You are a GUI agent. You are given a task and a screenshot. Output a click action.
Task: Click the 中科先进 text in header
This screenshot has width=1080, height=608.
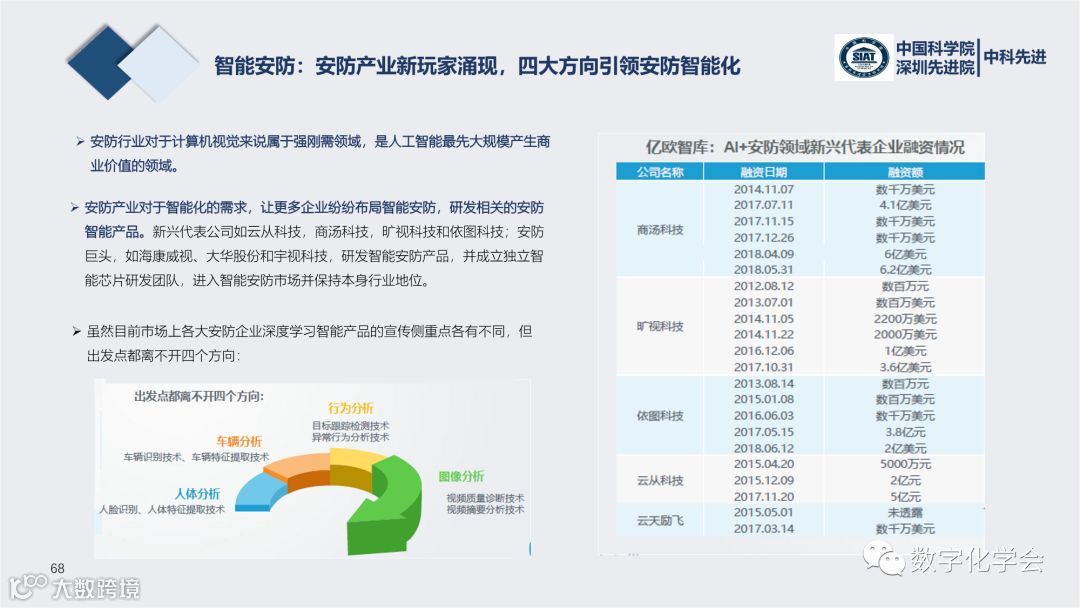click(x=1015, y=56)
